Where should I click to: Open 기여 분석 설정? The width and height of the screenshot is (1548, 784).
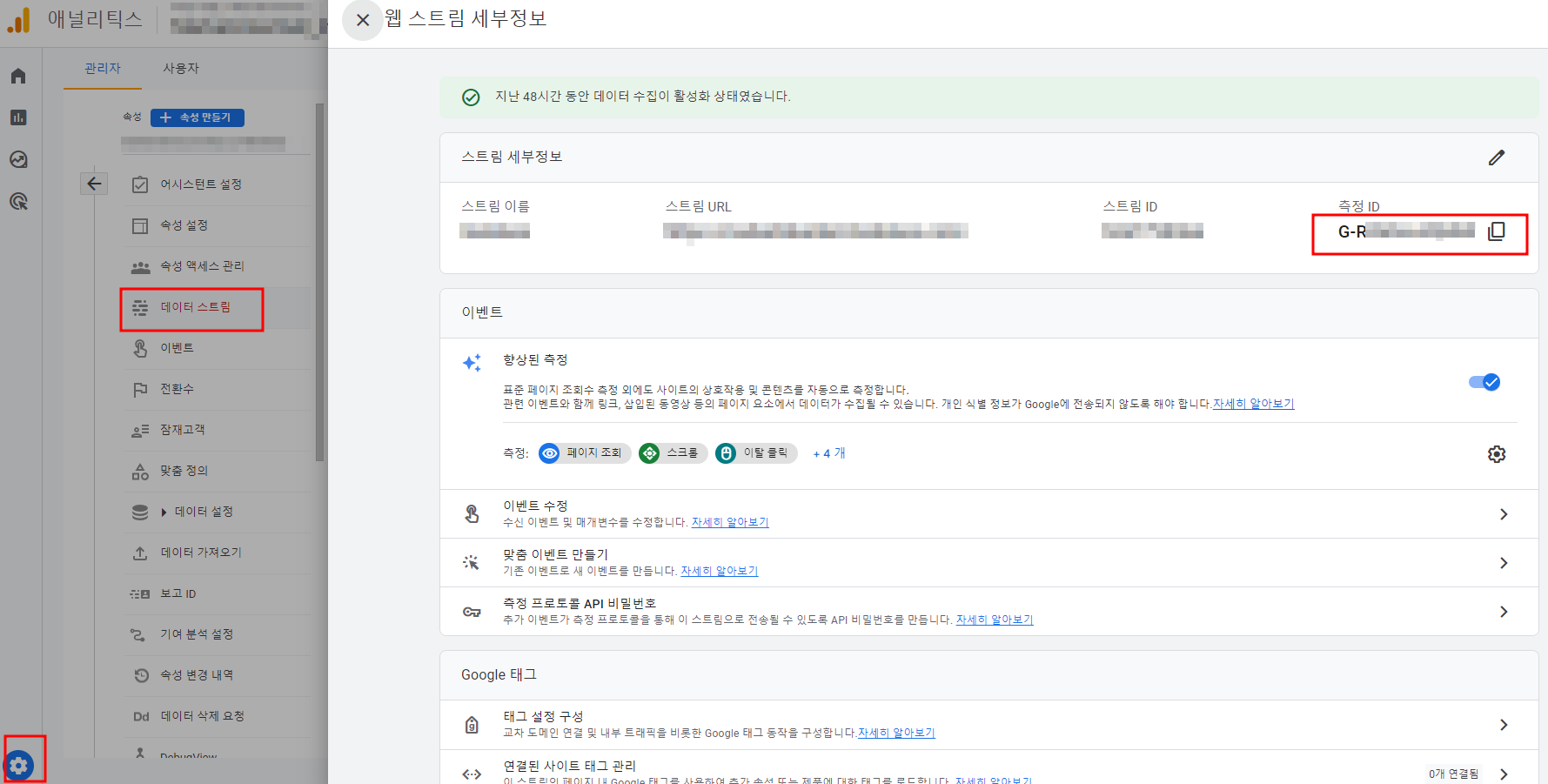point(218,634)
